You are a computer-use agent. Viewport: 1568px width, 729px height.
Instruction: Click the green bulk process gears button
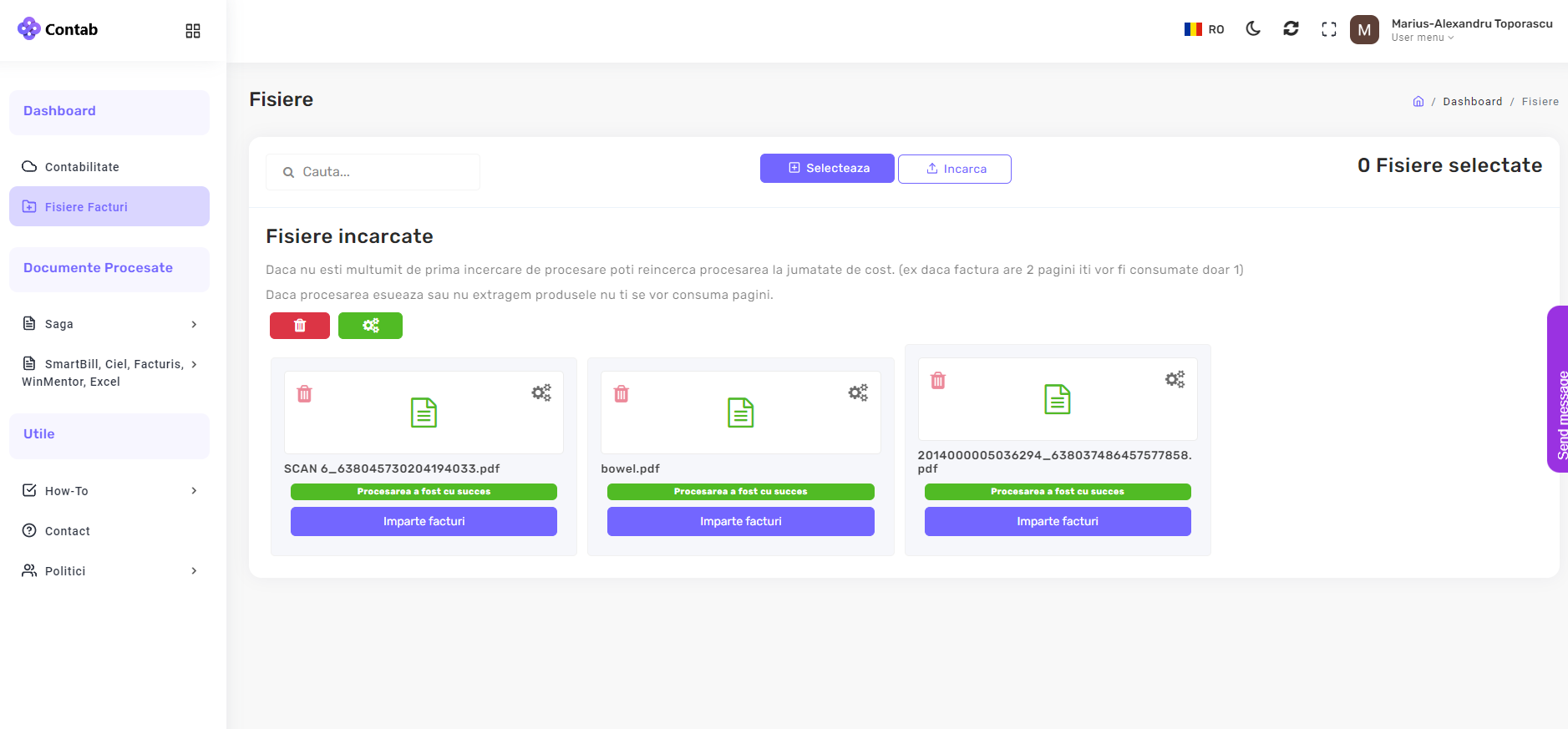coord(370,326)
